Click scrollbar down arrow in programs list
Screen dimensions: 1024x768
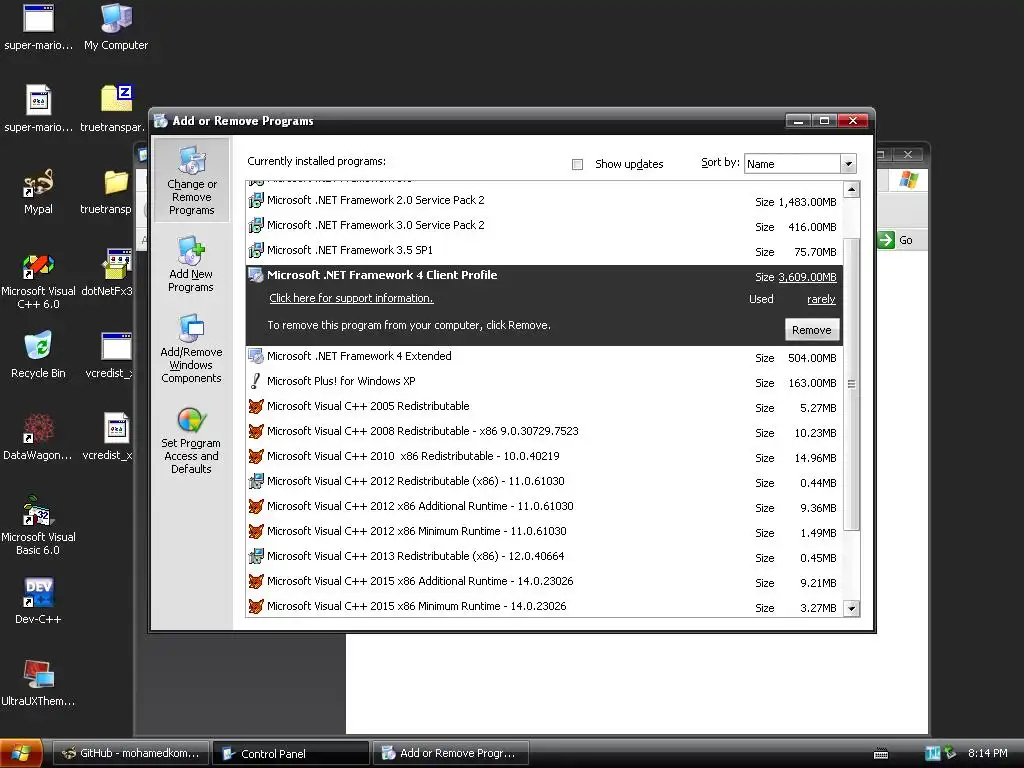click(x=851, y=609)
